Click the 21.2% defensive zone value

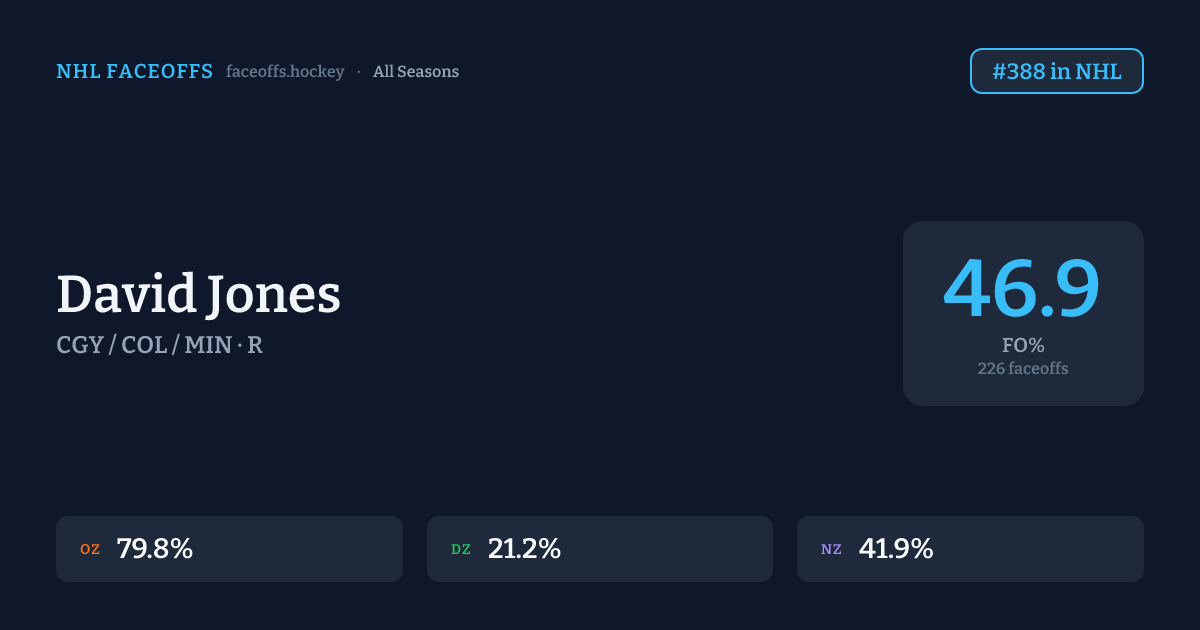click(524, 549)
